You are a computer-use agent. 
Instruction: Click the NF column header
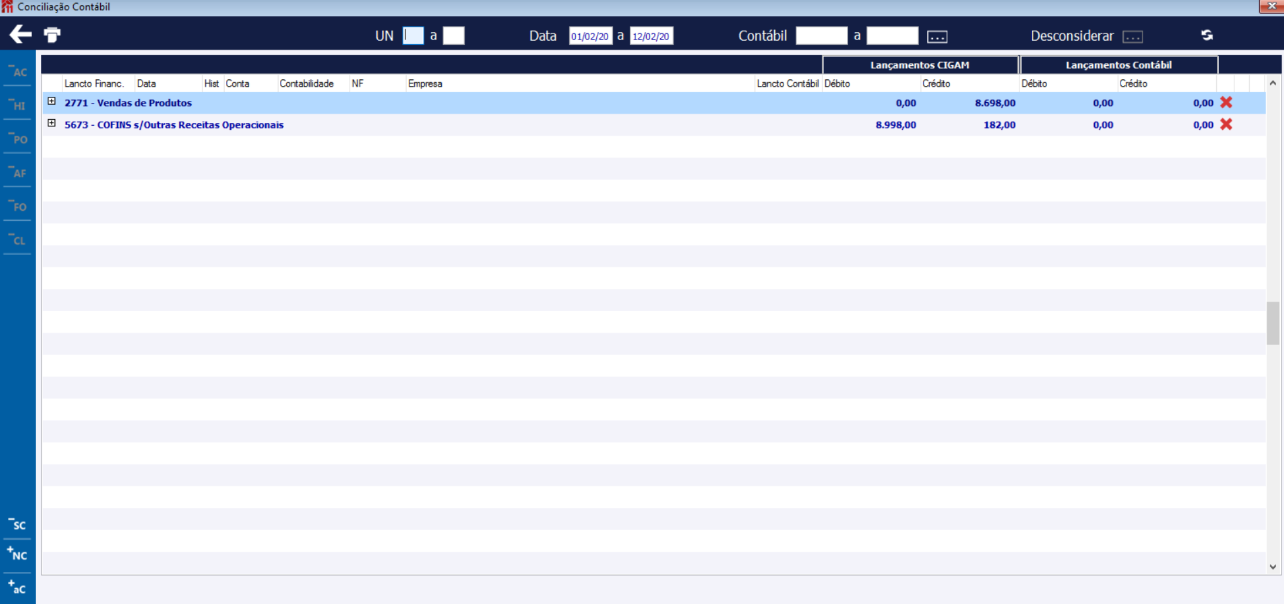(357, 84)
